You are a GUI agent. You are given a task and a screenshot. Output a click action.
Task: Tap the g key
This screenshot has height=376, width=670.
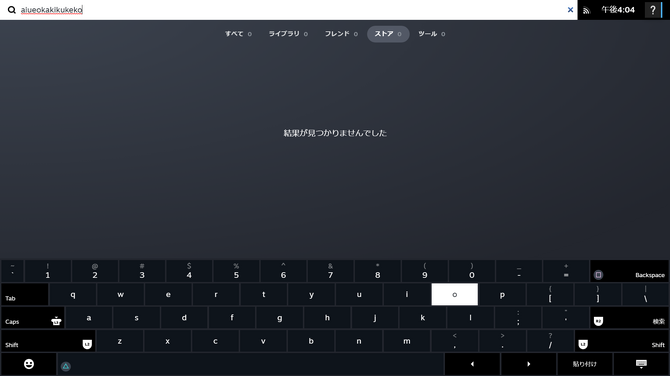[x=279, y=318]
